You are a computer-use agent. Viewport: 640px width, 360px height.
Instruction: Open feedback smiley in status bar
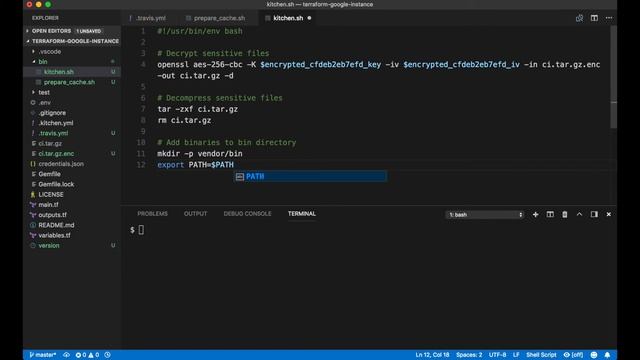[594, 355]
